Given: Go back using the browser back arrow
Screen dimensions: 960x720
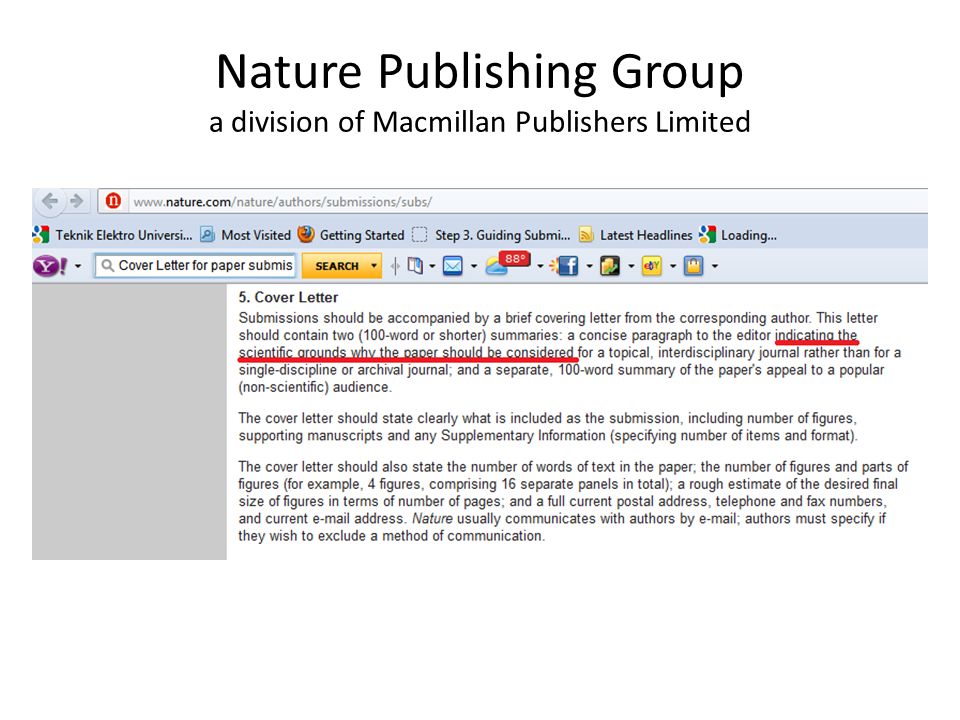Looking at the screenshot, I should [50, 201].
